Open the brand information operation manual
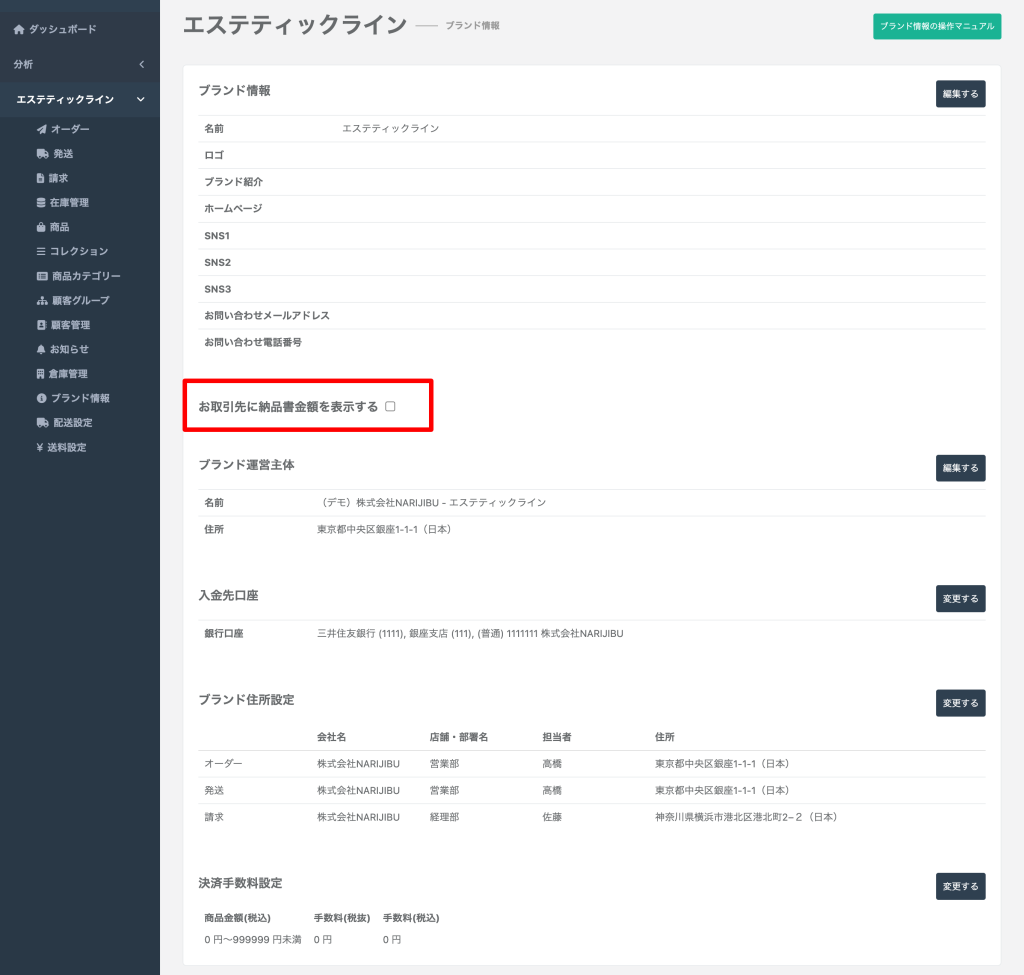The image size is (1024, 975). [936, 27]
